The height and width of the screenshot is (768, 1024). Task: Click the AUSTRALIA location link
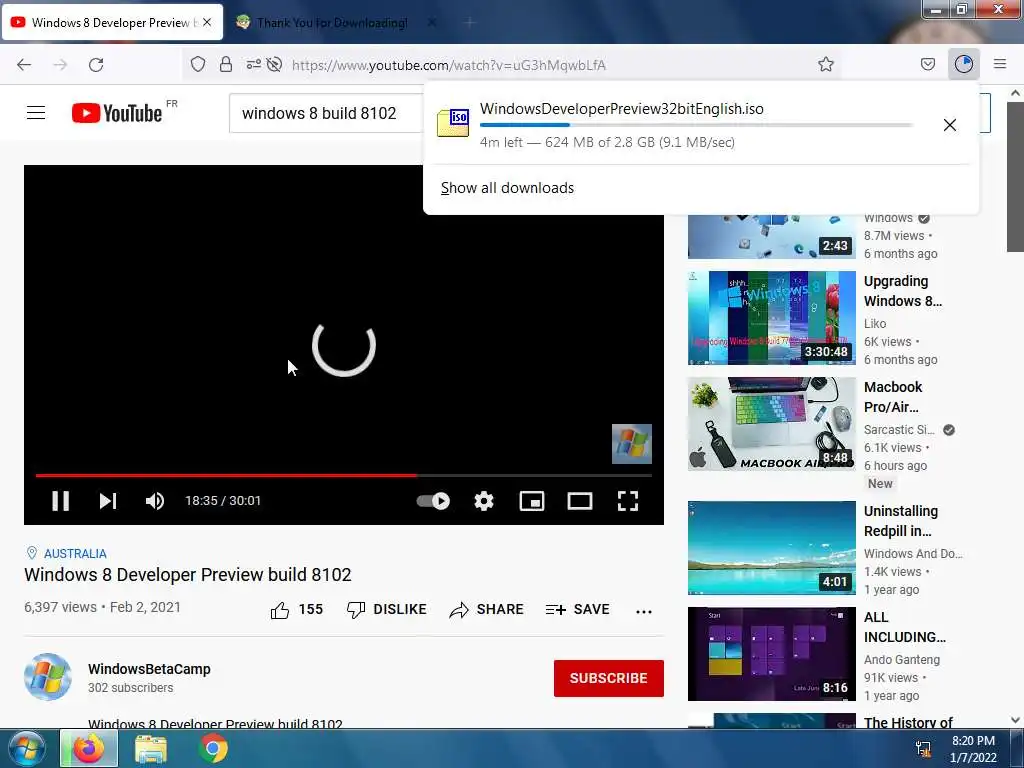coord(75,554)
